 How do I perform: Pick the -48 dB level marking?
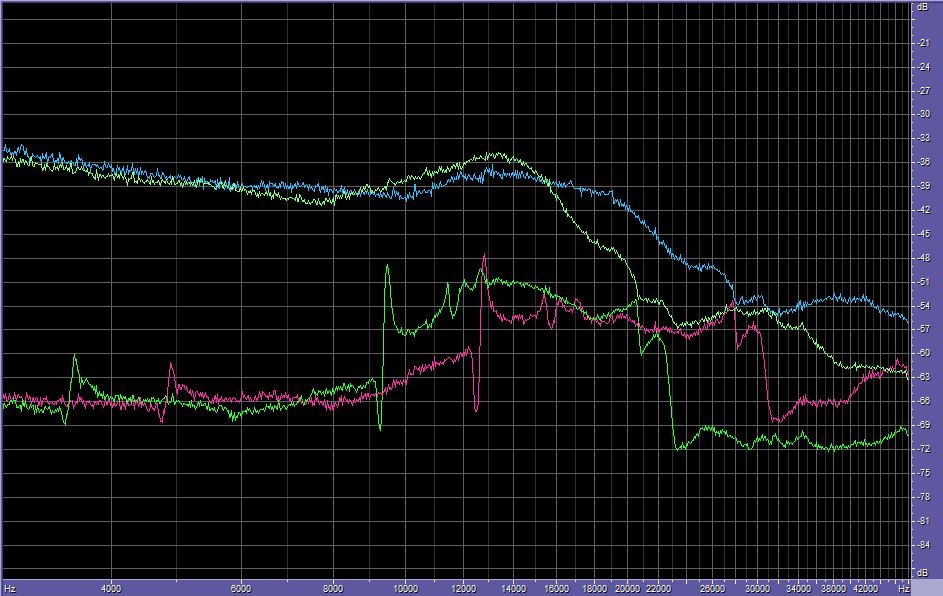(924, 258)
